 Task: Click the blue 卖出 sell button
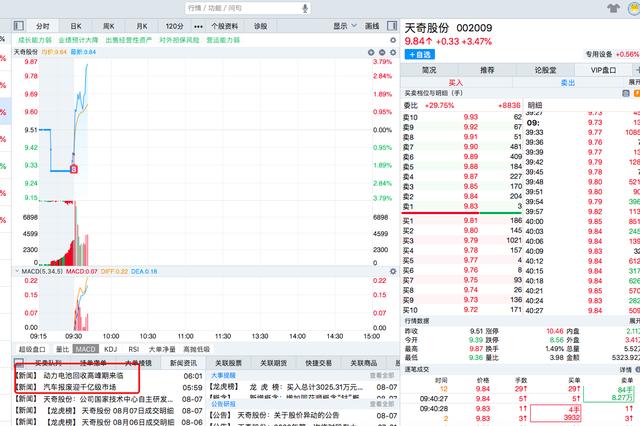point(568,82)
